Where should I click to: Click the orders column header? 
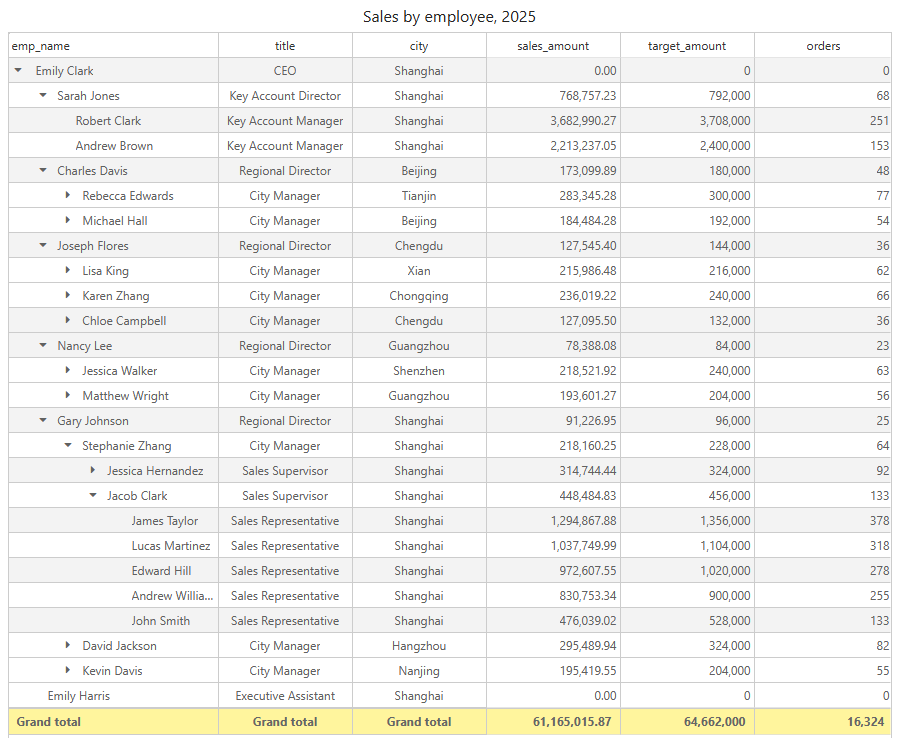click(823, 46)
